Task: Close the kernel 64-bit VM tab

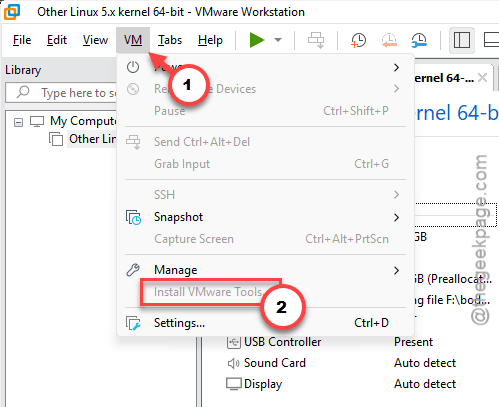Action: click(x=482, y=78)
